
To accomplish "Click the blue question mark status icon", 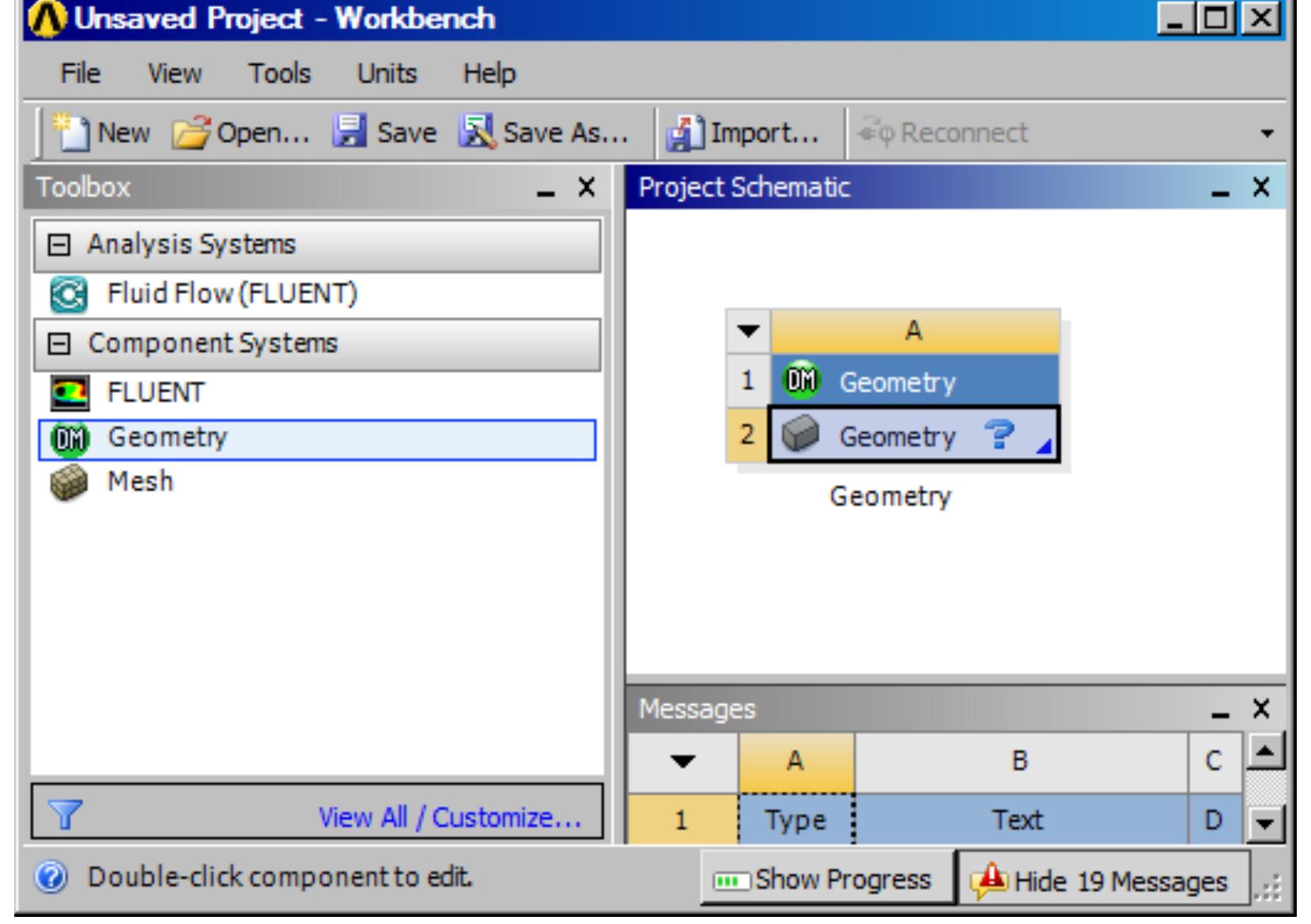I will click(x=999, y=435).
